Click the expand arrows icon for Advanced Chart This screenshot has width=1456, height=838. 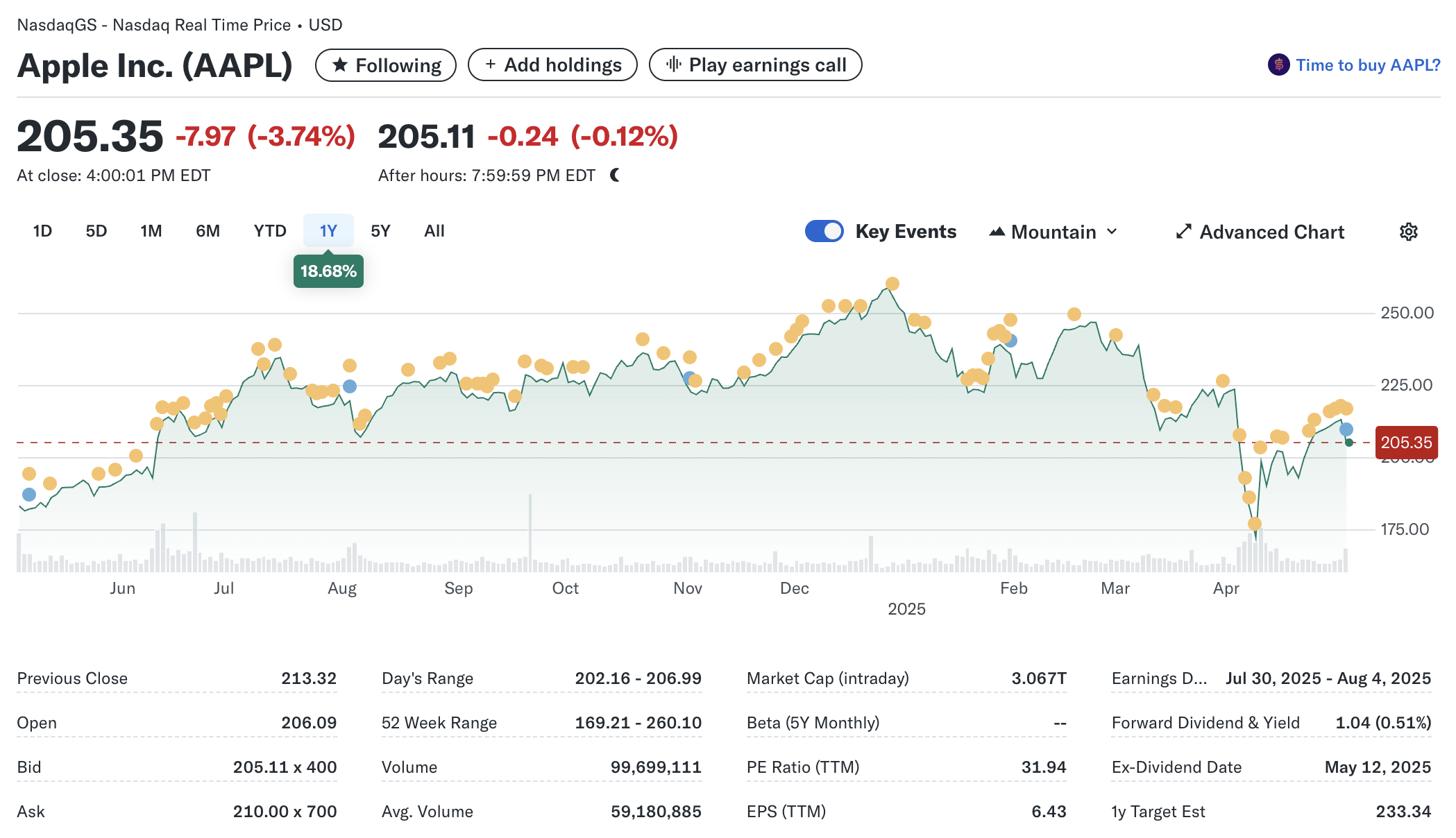tap(1183, 232)
